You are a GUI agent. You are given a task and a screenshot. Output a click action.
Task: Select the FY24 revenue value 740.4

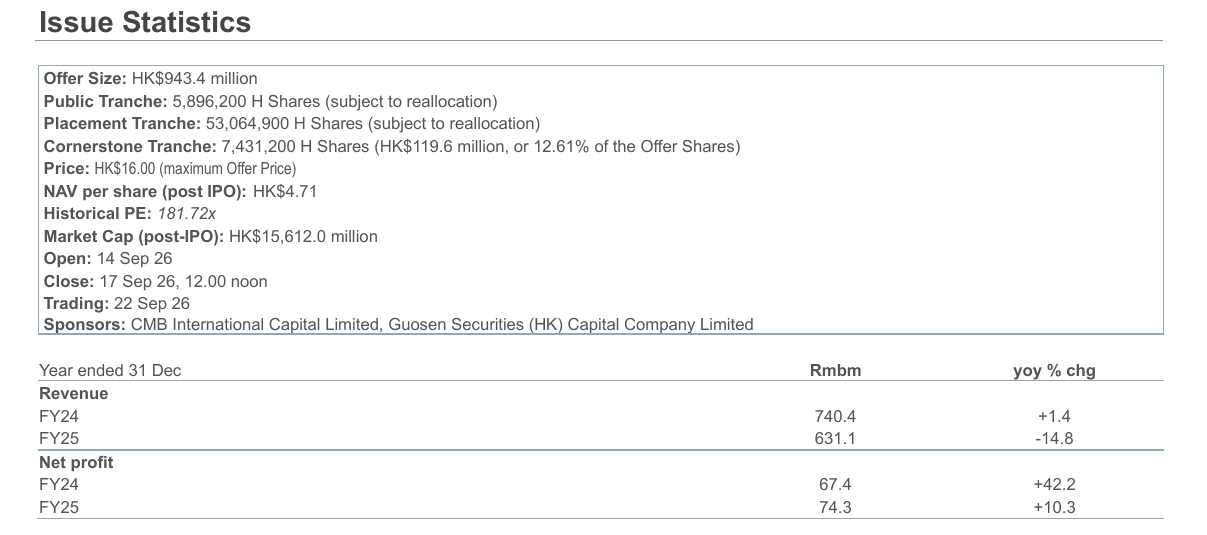[835, 417]
